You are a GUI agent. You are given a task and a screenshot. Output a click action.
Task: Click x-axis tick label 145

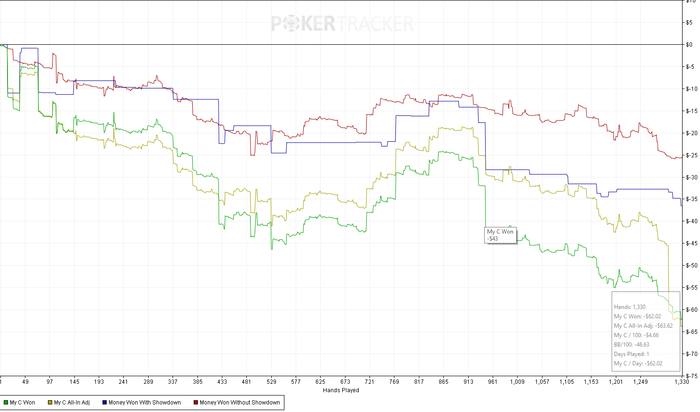pyautogui.click(x=74, y=382)
